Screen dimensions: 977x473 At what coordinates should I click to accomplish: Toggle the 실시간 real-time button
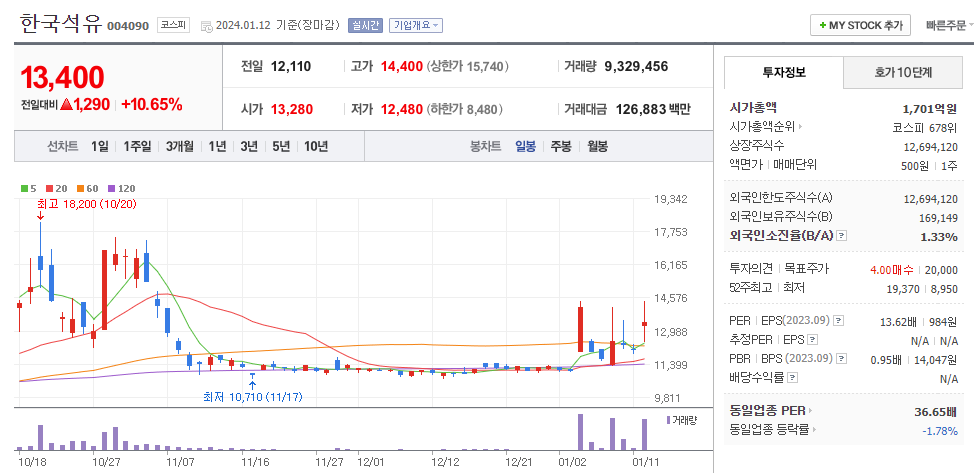[366, 26]
